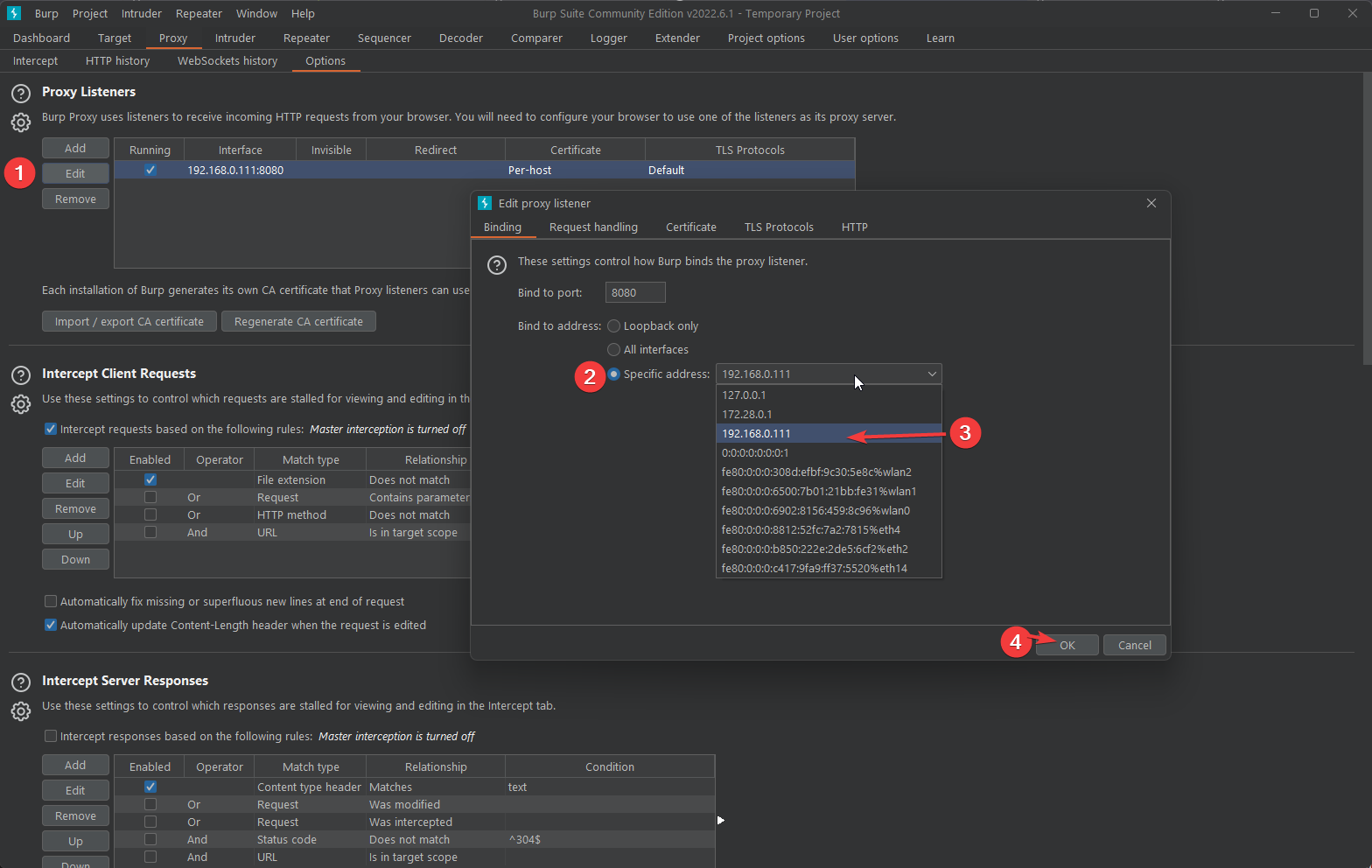The image size is (1372, 868).
Task: Toggle automatically update Content-Length header
Action: point(51,625)
